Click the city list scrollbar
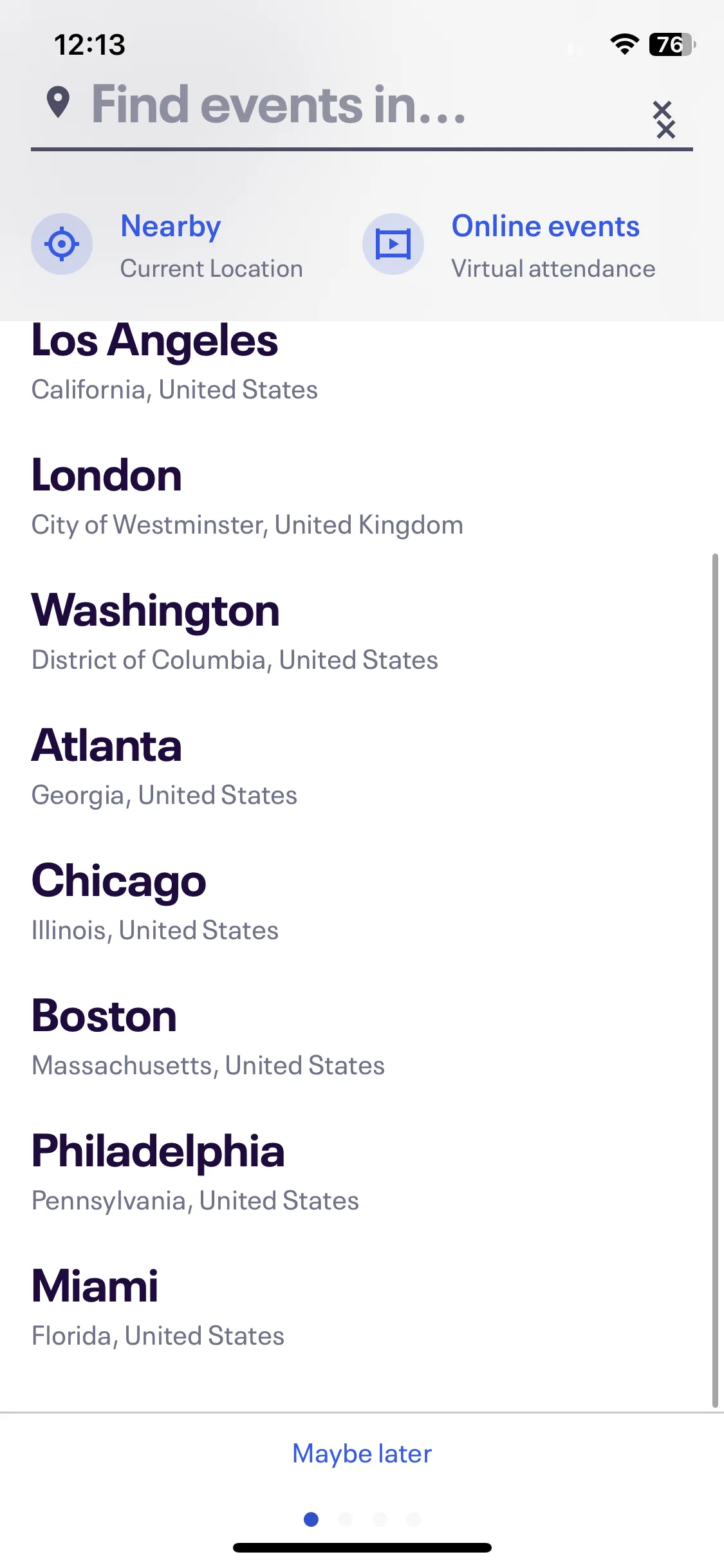 point(715,980)
